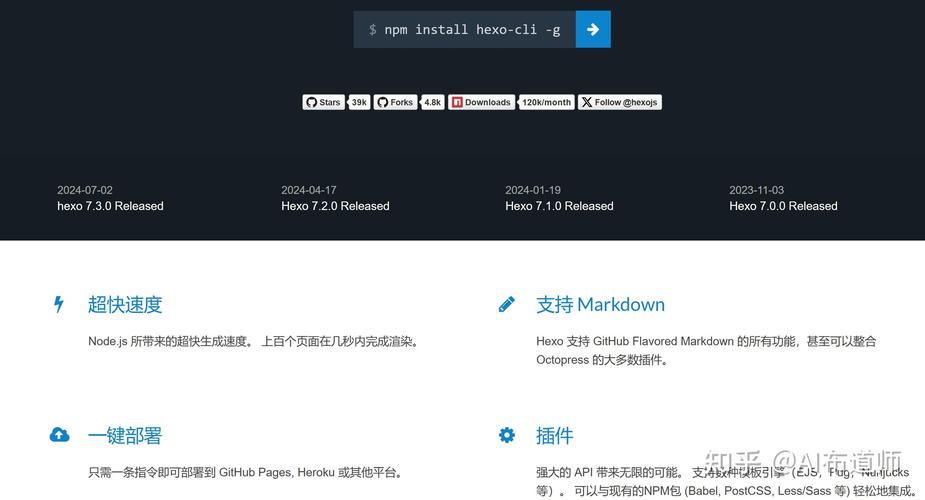Open the GitHub Forks badge
Screen dimensions: 925x500
coord(395,102)
